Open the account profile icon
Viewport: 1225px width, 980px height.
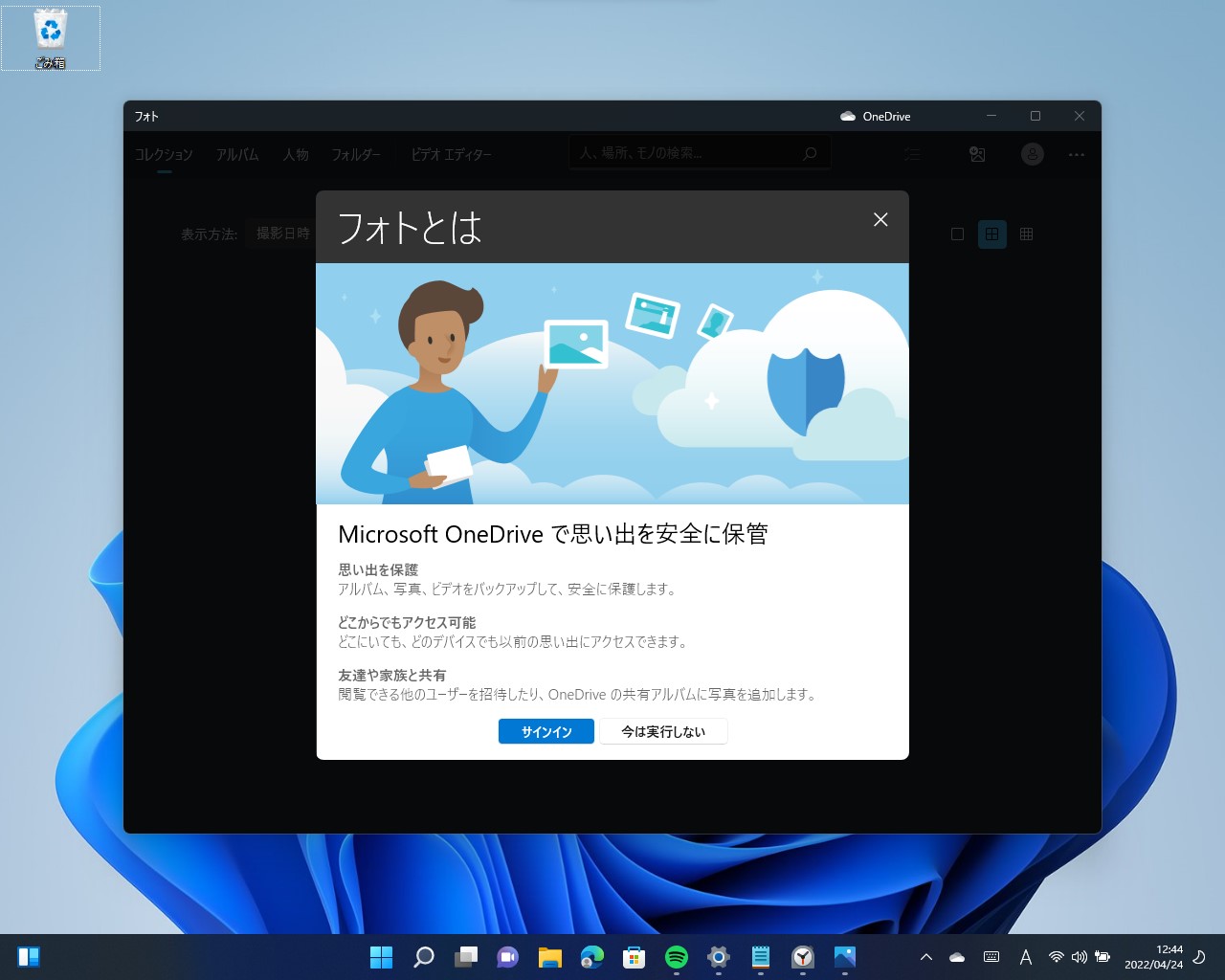[1032, 153]
